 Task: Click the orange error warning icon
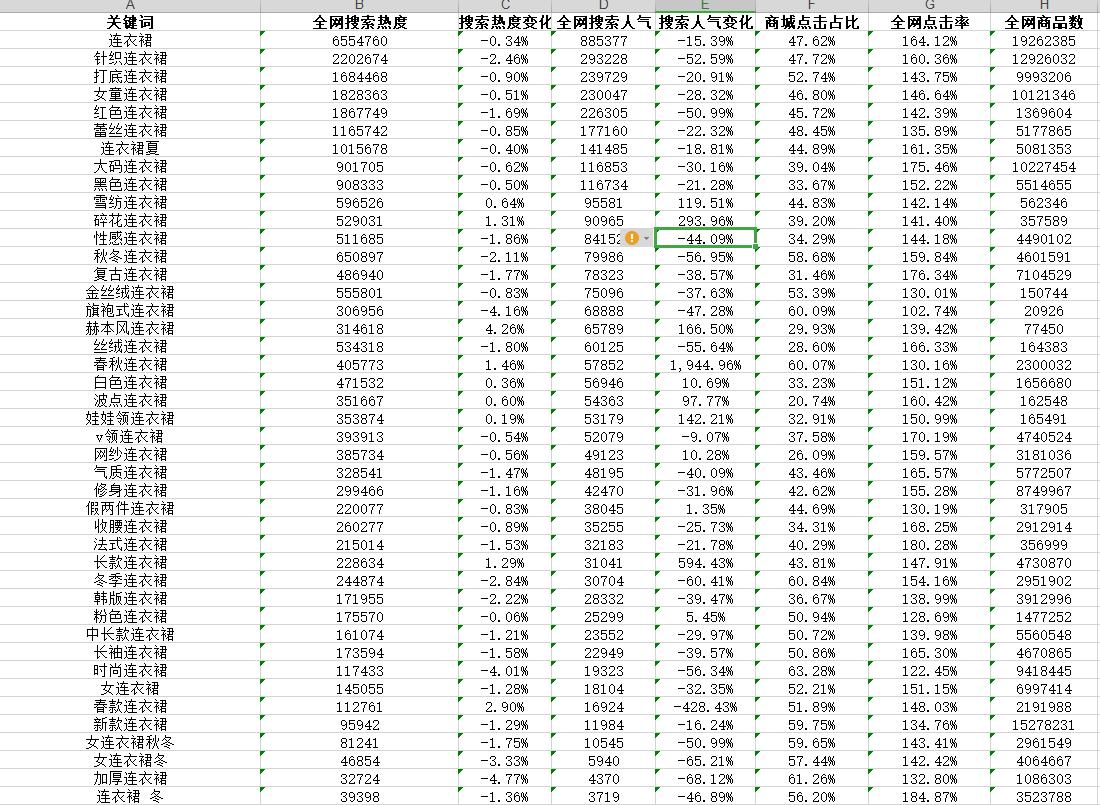tap(631, 239)
